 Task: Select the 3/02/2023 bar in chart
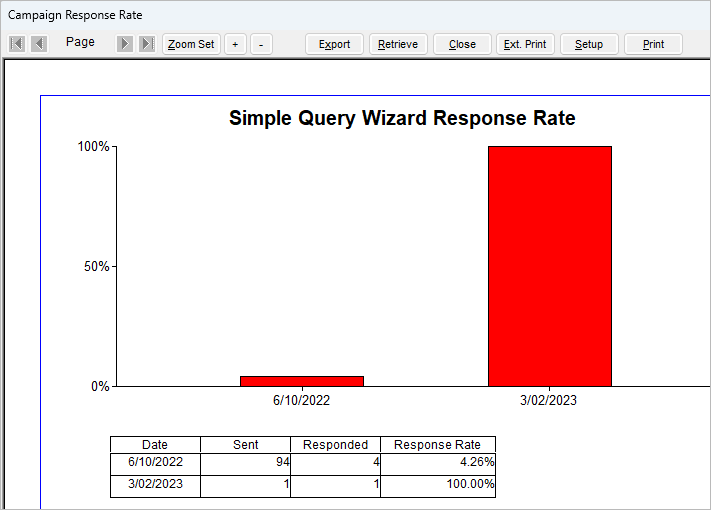550,267
